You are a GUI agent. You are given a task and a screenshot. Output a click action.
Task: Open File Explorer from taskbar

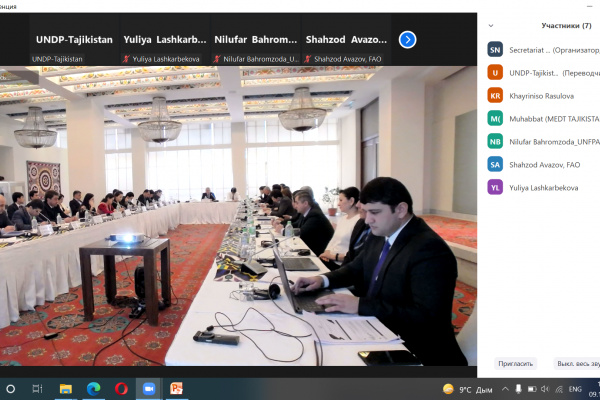[x=66, y=388]
